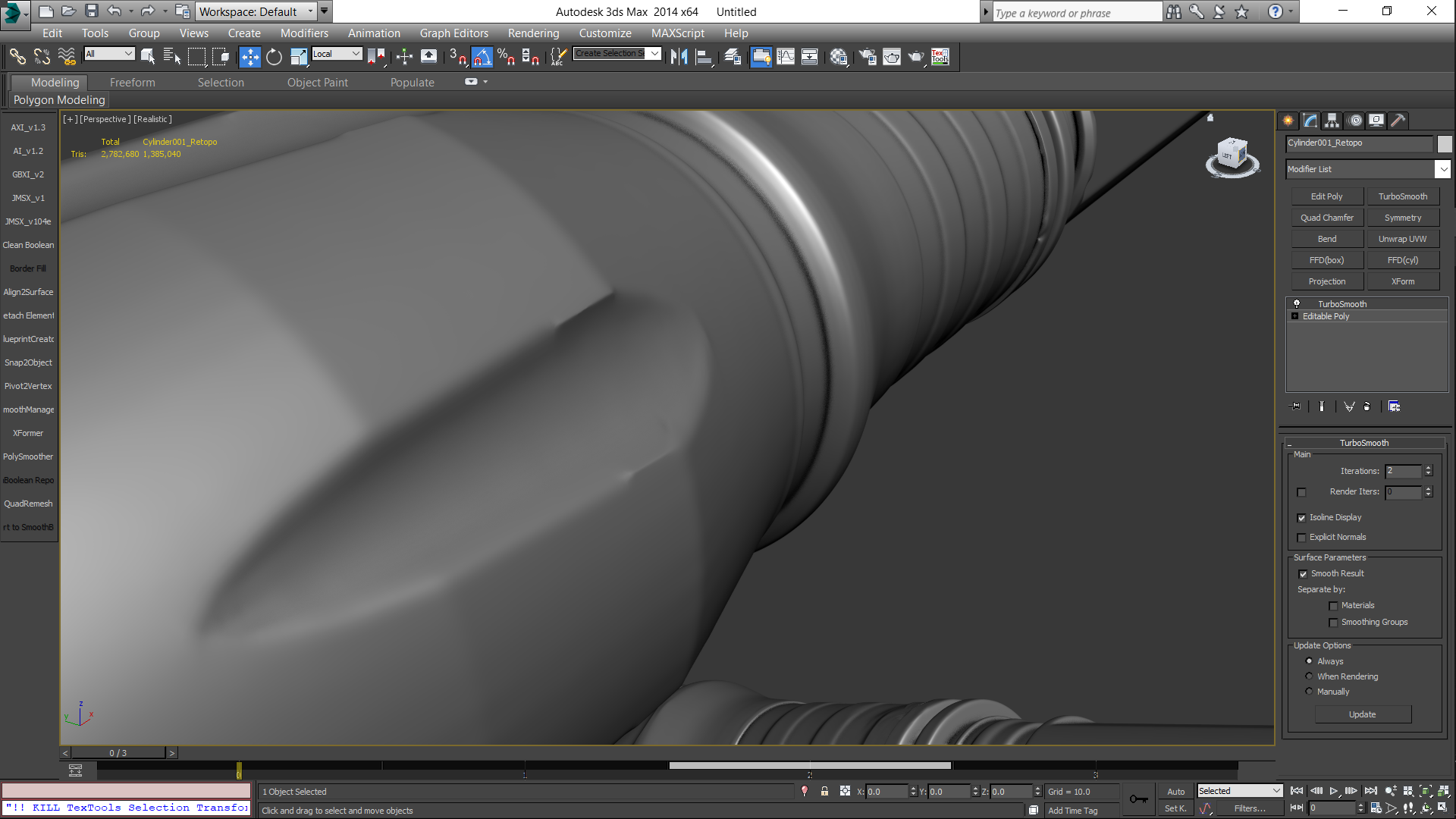Open the application menu logo button
Image resolution: width=1456 pixels, height=819 pixels.
pos(15,14)
